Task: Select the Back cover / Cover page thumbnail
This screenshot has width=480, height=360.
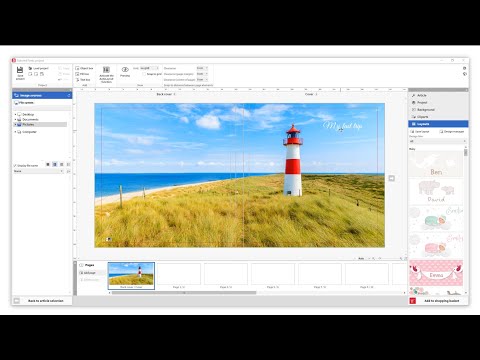Action: [131, 275]
